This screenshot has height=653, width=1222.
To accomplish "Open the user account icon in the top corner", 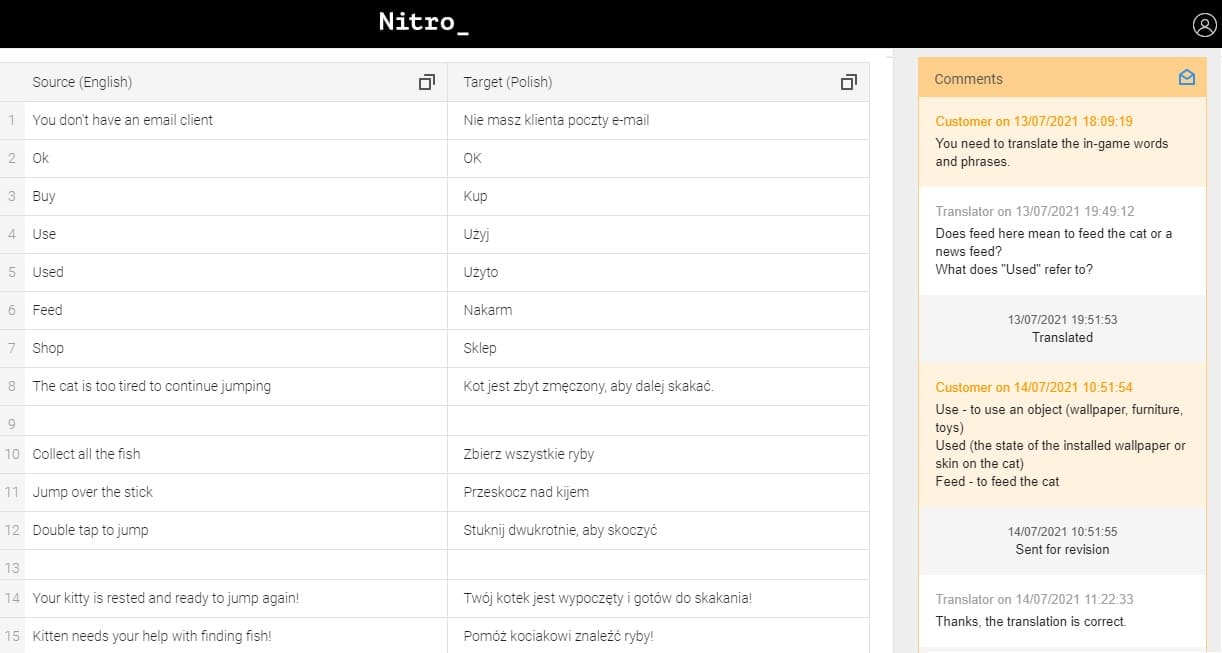I will click(x=1203, y=24).
